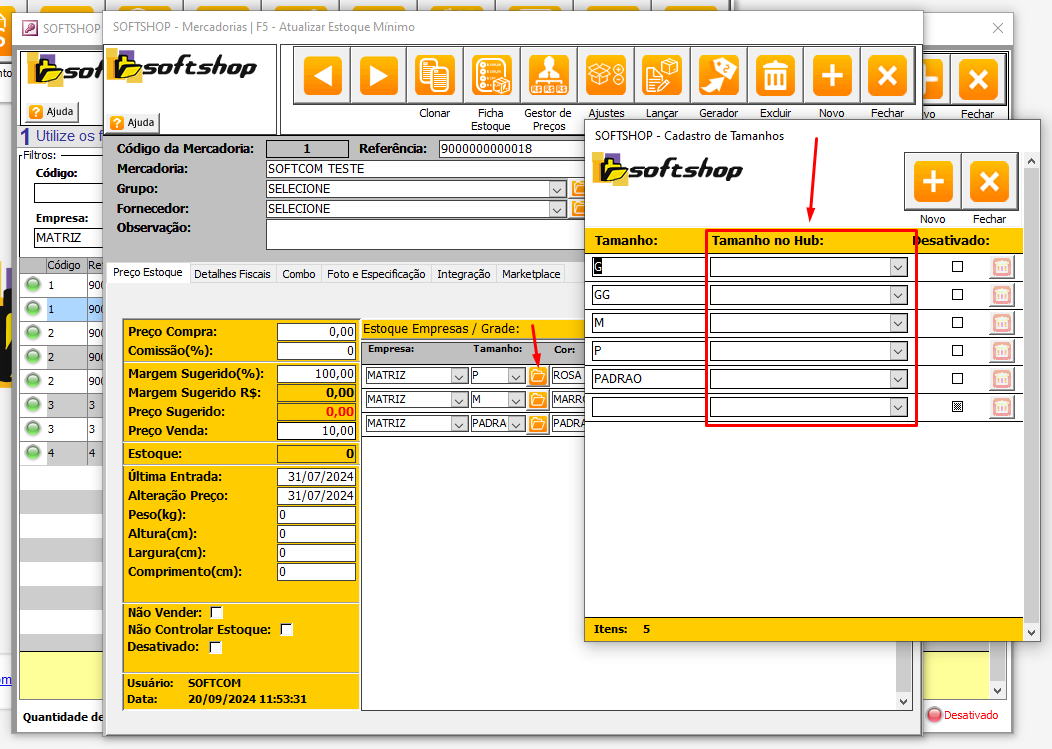Click the Clonar toolbar icon

tap(435, 76)
